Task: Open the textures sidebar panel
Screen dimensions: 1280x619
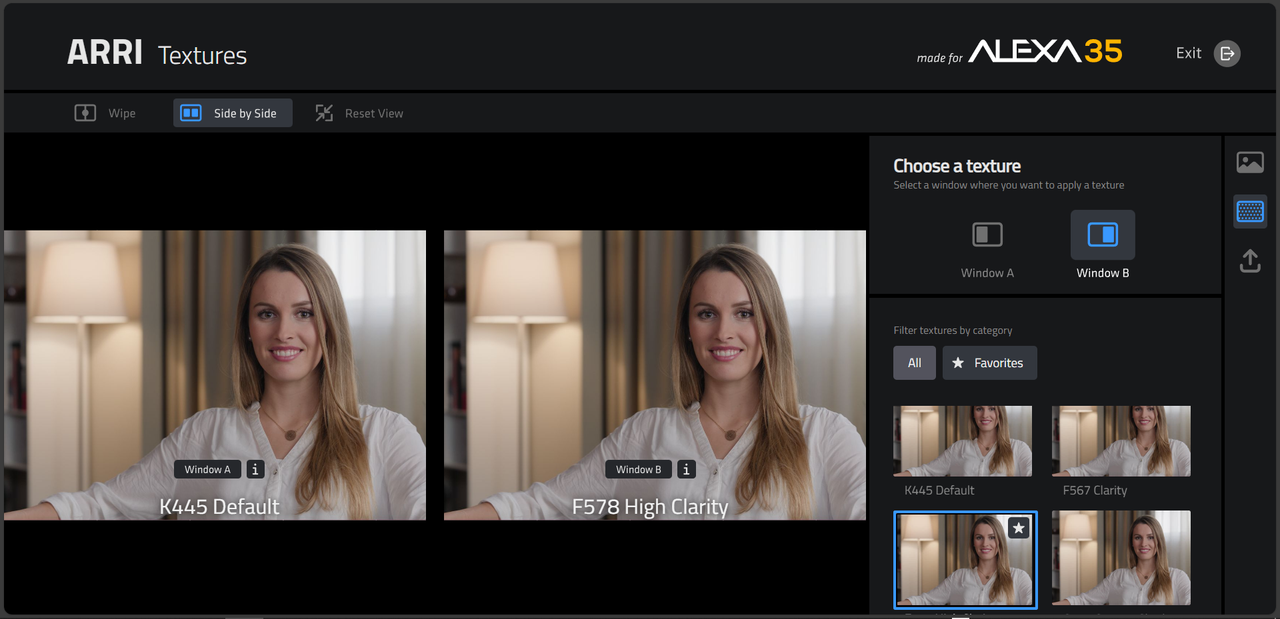Action: 1250,211
